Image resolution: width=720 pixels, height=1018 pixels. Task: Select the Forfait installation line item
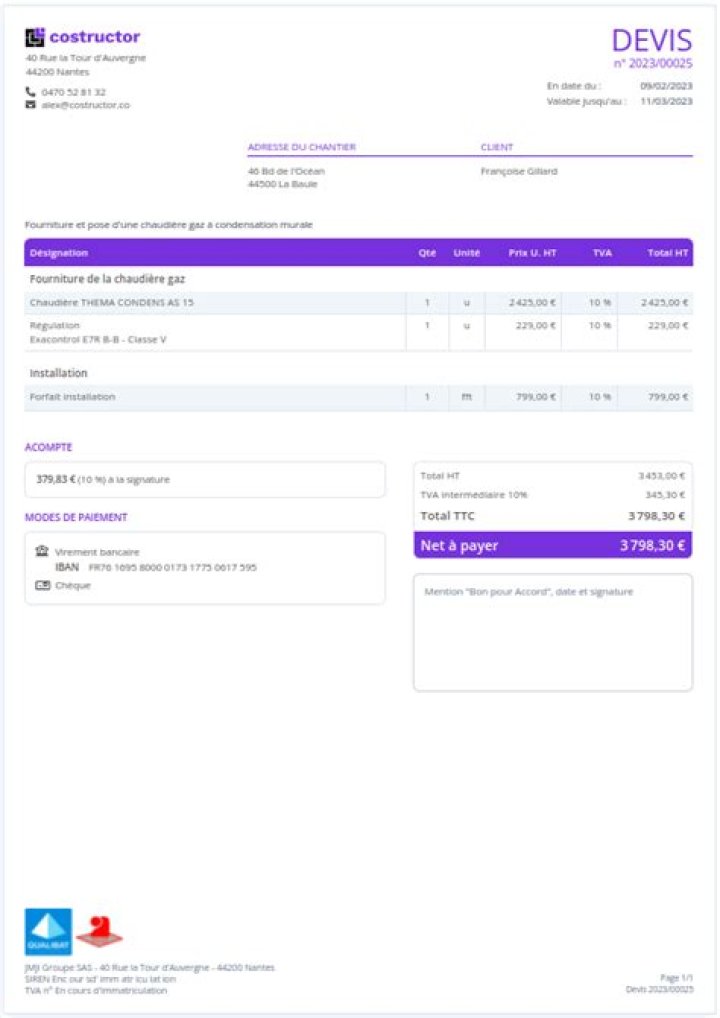[72, 397]
